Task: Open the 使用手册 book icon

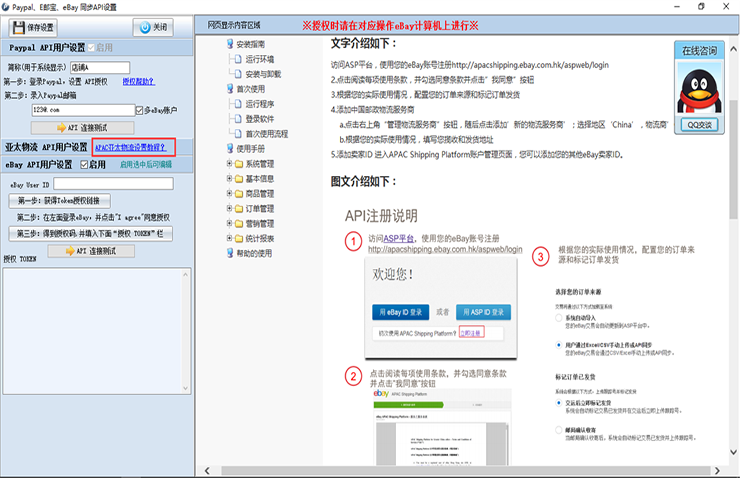Action: [230, 148]
